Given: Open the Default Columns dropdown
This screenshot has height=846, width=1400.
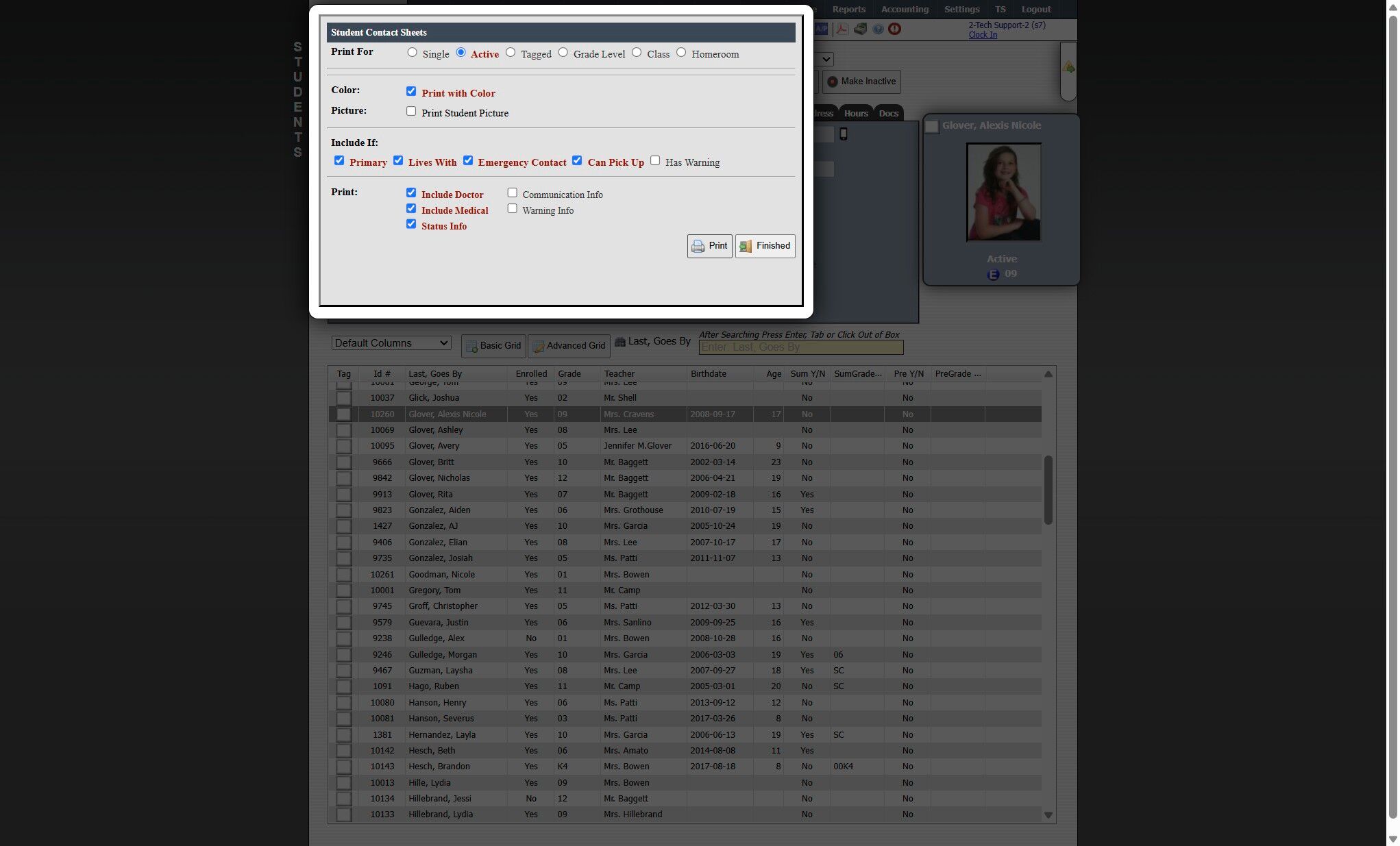Looking at the screenshot, I should coord(391,343).
